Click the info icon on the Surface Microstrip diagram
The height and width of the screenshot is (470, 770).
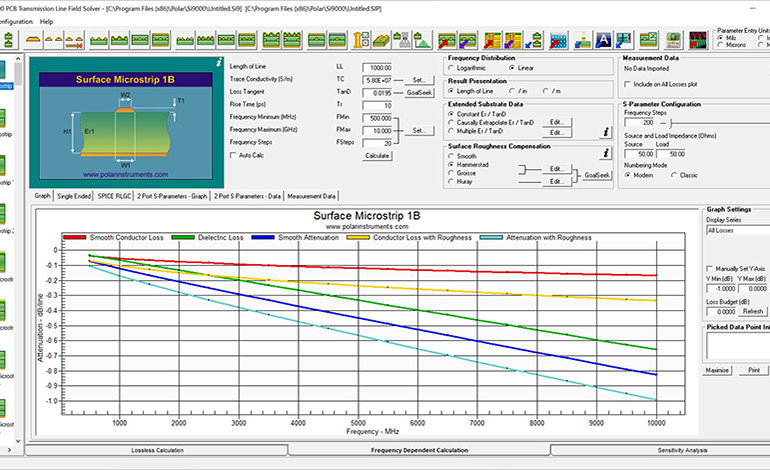tap(219, 62)
